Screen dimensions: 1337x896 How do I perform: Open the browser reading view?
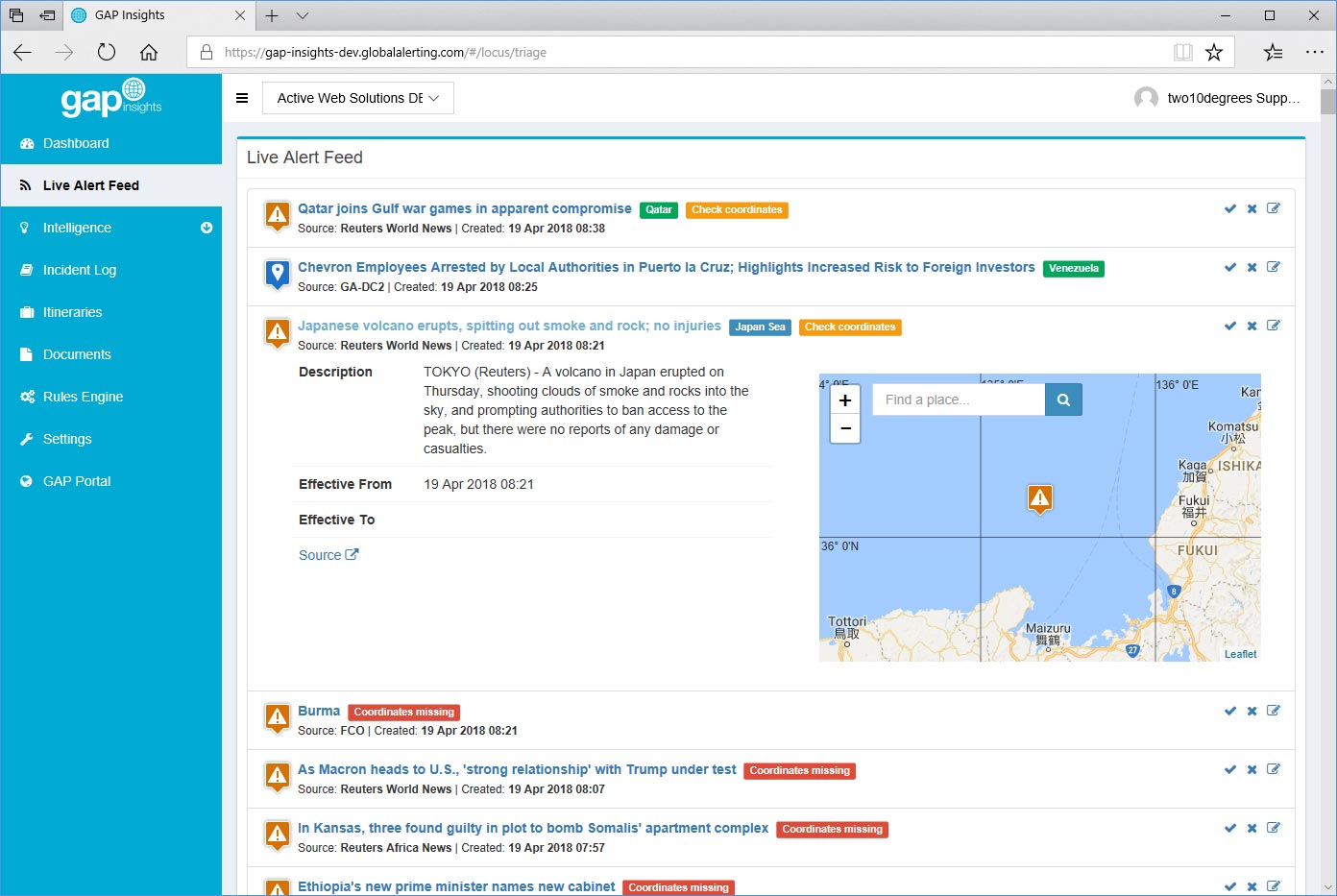[1183, 52]
